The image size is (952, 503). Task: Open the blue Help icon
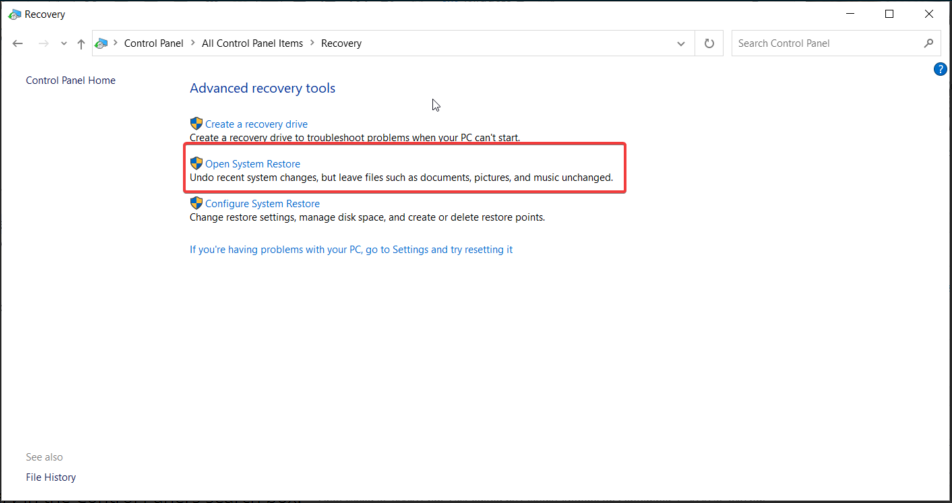coord(940,69)
